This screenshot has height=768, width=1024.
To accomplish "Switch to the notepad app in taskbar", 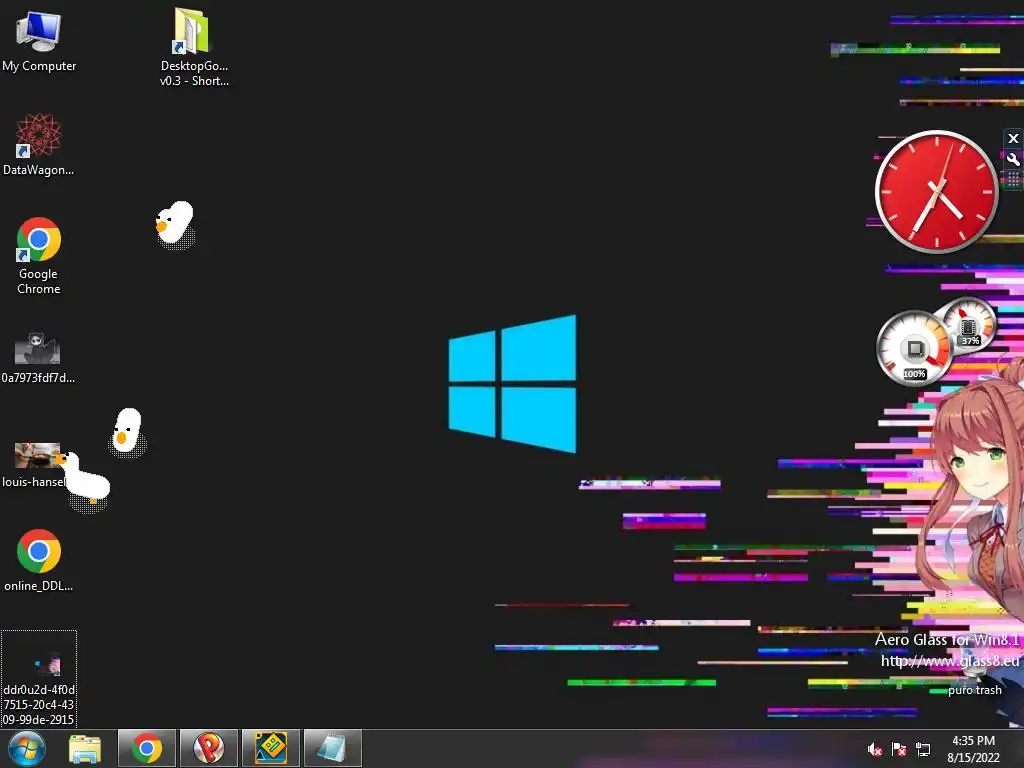I will coord(333,748).
